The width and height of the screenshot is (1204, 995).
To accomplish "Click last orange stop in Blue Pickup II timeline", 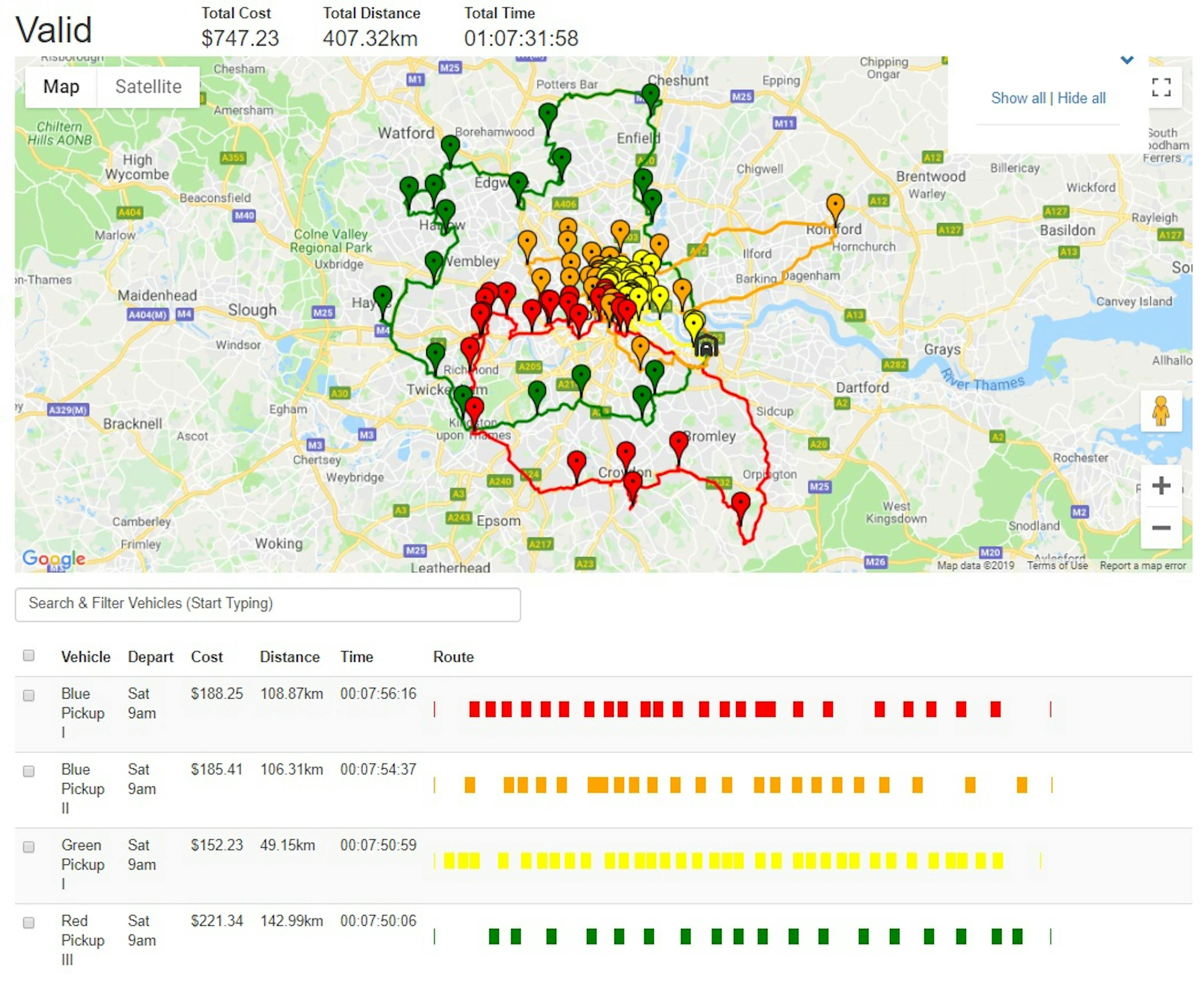I will [x=1022, y=785].
